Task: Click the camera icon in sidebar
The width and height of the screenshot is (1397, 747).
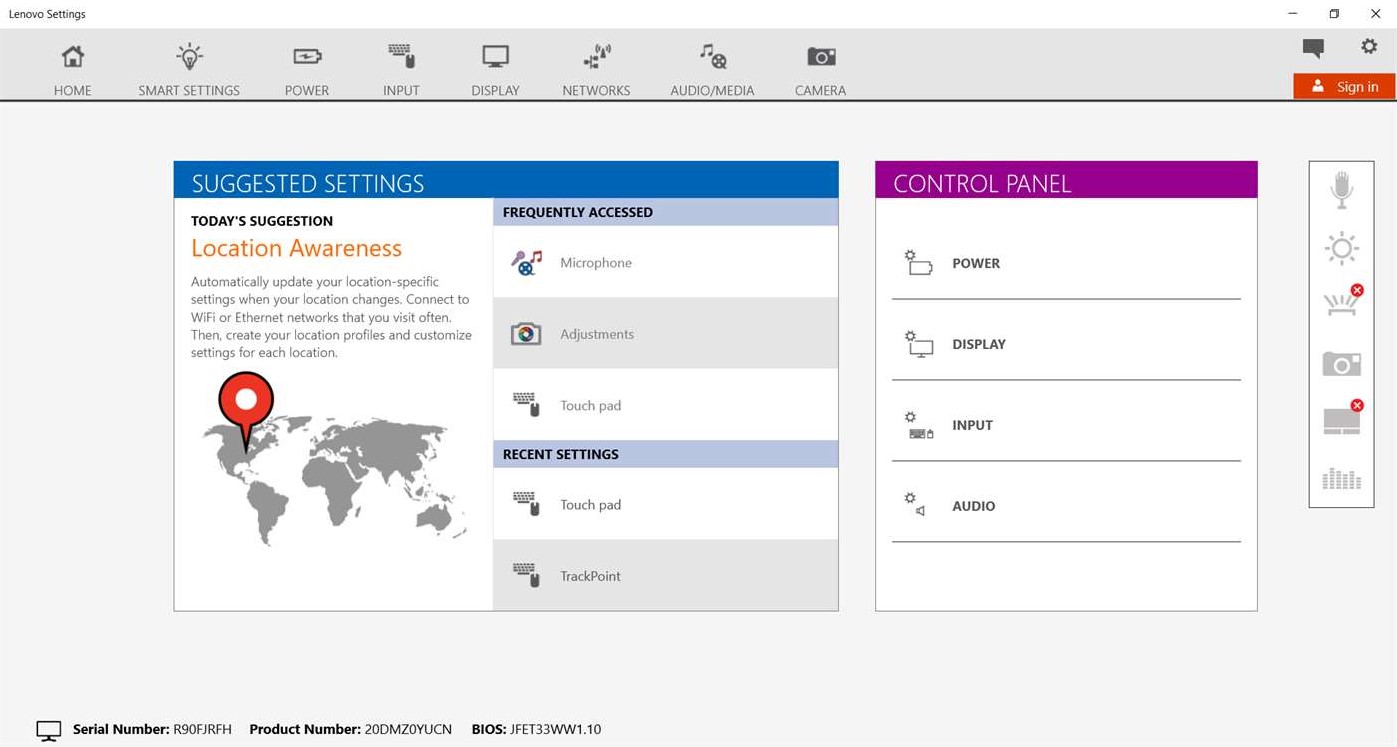Action: click(1341, 363)
